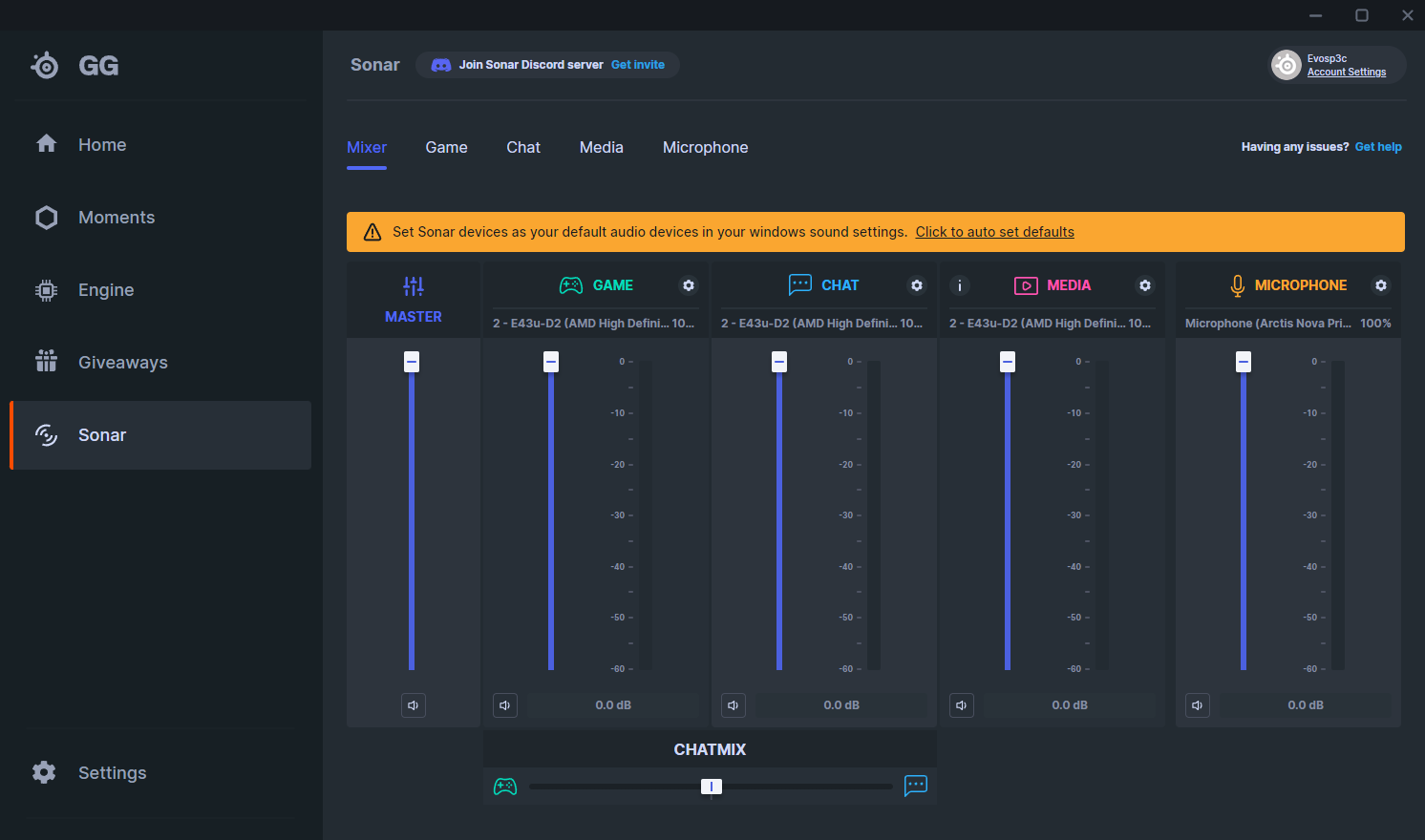The width and height of the screenshot is (1425, 840).
Task: Switch to the Chat tab
Action: pos(523,147)
